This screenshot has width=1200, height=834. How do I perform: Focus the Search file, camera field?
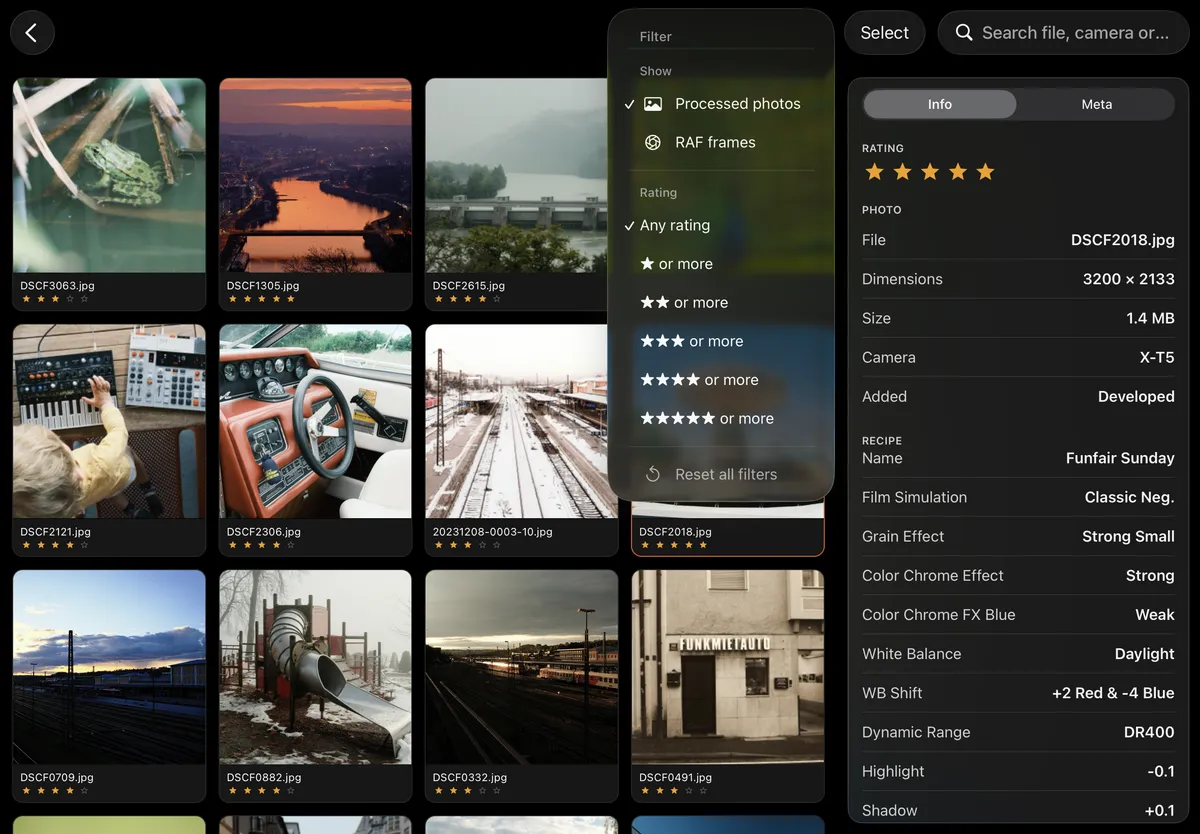tap(1063, 33)
